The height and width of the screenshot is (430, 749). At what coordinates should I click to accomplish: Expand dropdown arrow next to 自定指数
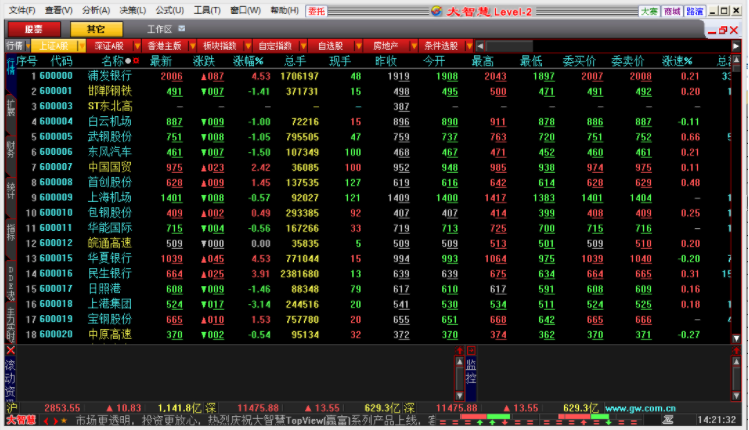tap(303, 46)
